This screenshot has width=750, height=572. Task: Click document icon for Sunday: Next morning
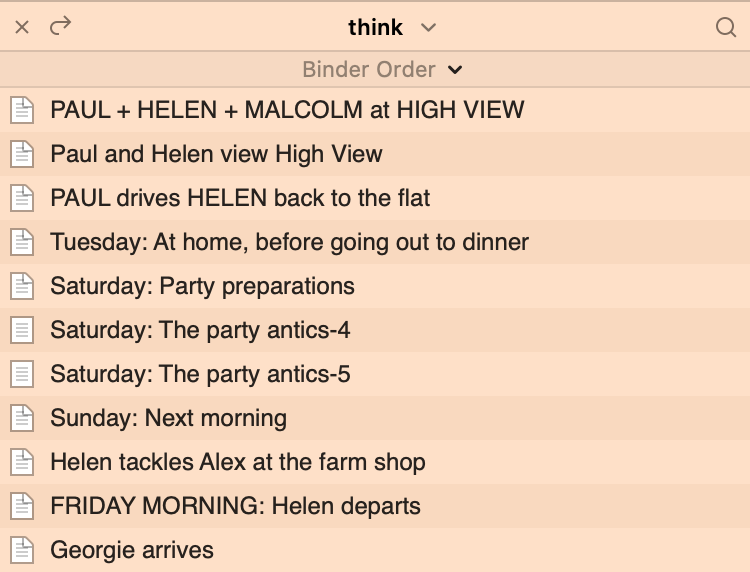coord(22,418)
